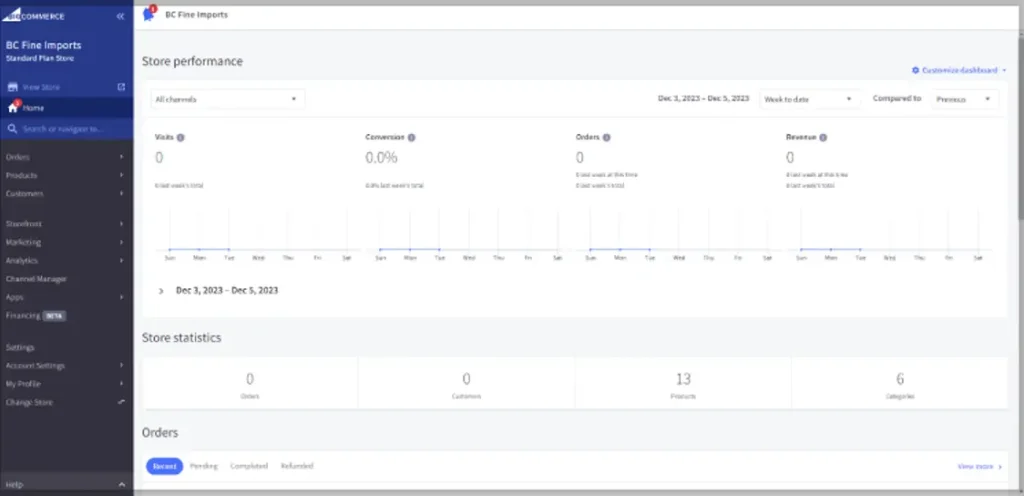Click the info icon beside Revenue
1024x496 pixels.
[823, 137]
